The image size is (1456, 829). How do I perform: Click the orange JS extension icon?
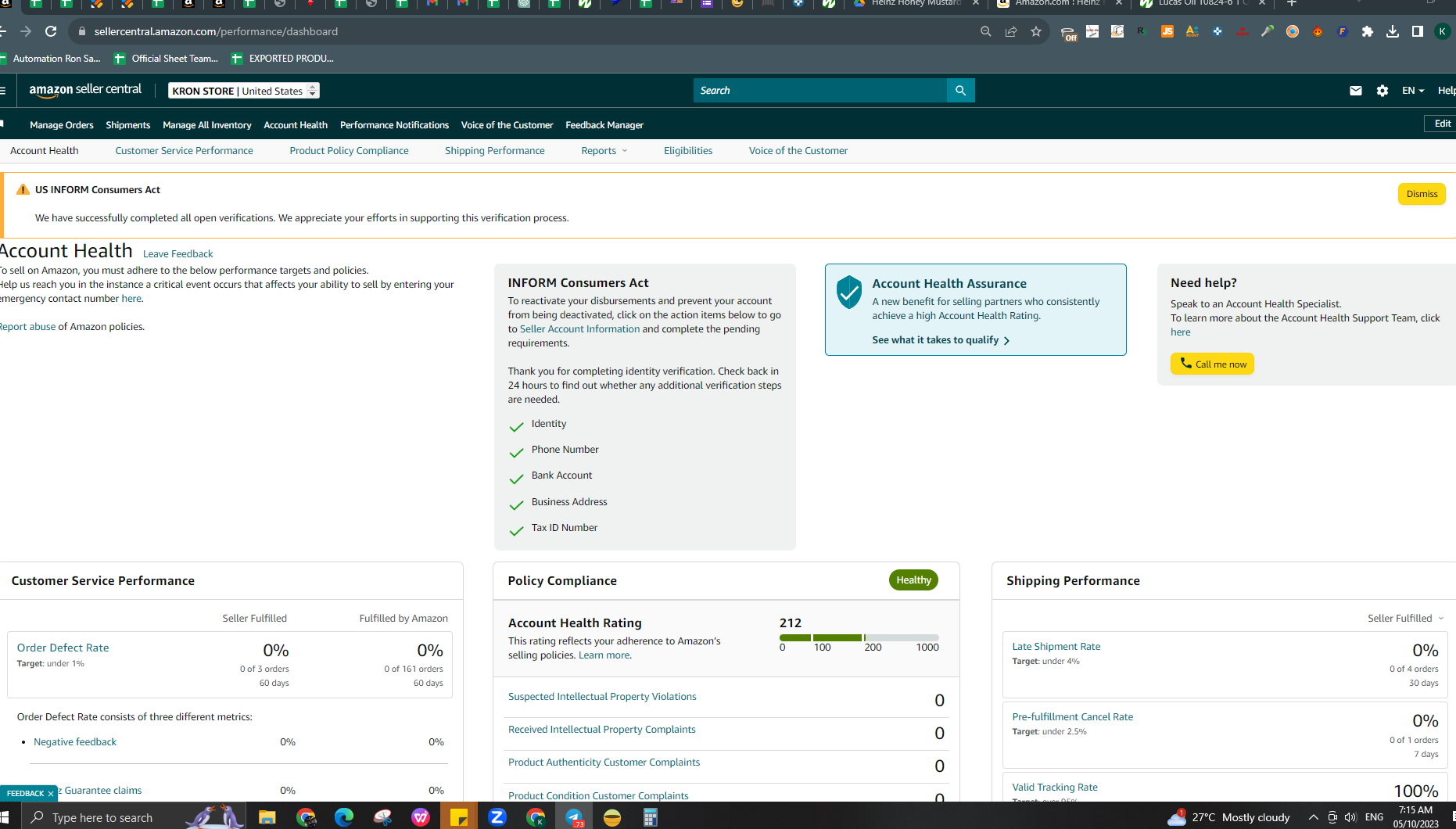tap(1167, 31)
